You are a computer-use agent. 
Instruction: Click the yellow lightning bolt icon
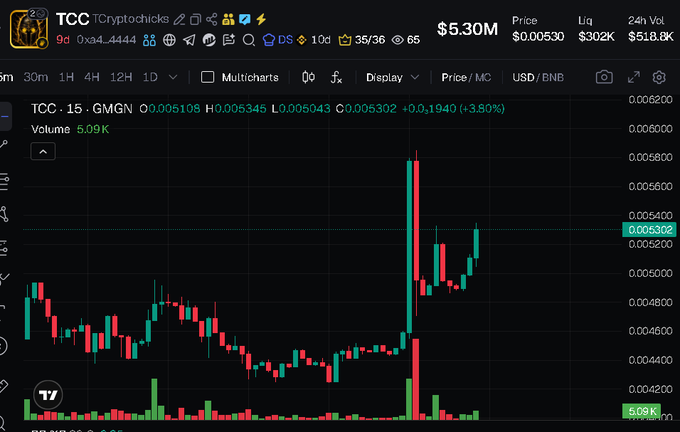pyautogui.click(x=261, y=19)
